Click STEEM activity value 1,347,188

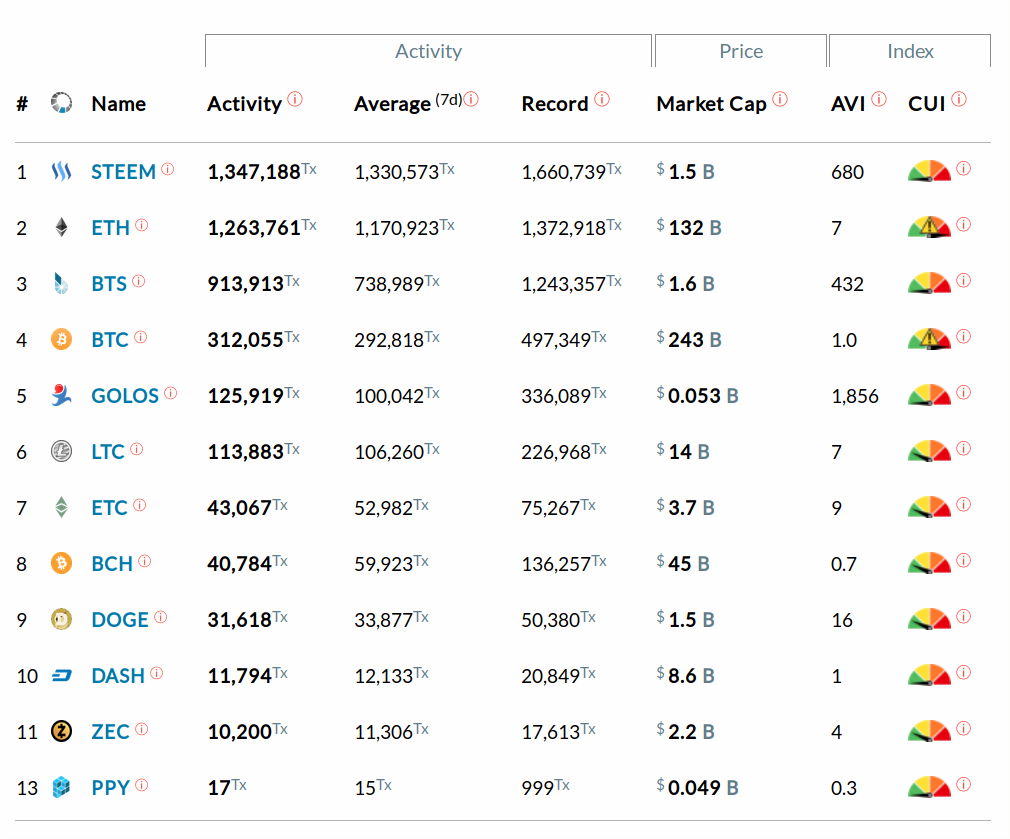pos(254,172)
